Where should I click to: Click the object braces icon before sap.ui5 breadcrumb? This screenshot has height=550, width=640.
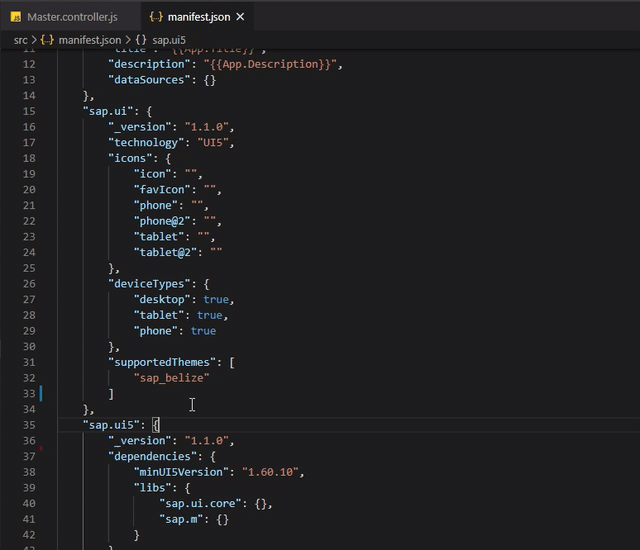point(141,40)
